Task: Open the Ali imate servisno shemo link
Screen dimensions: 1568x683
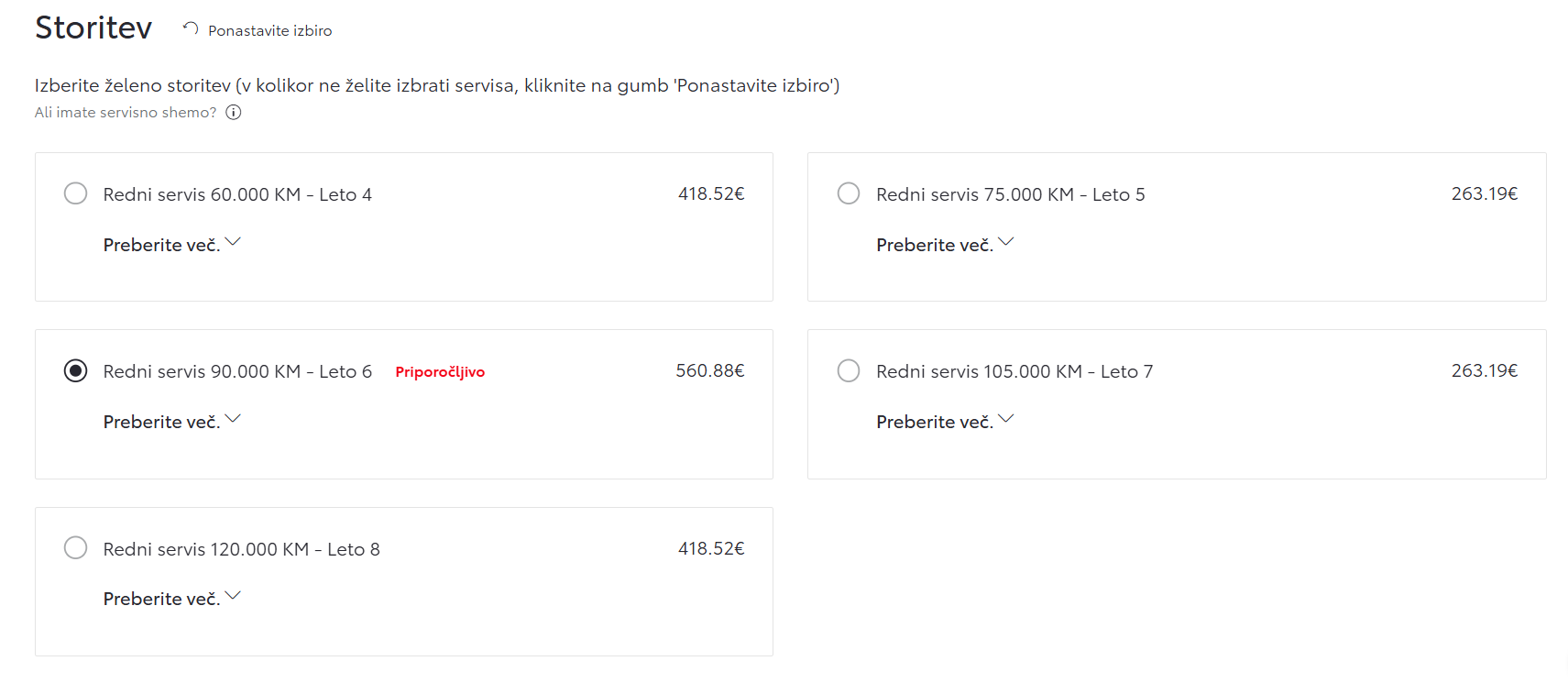Action: pyautogui.click(x=126, y=113)
